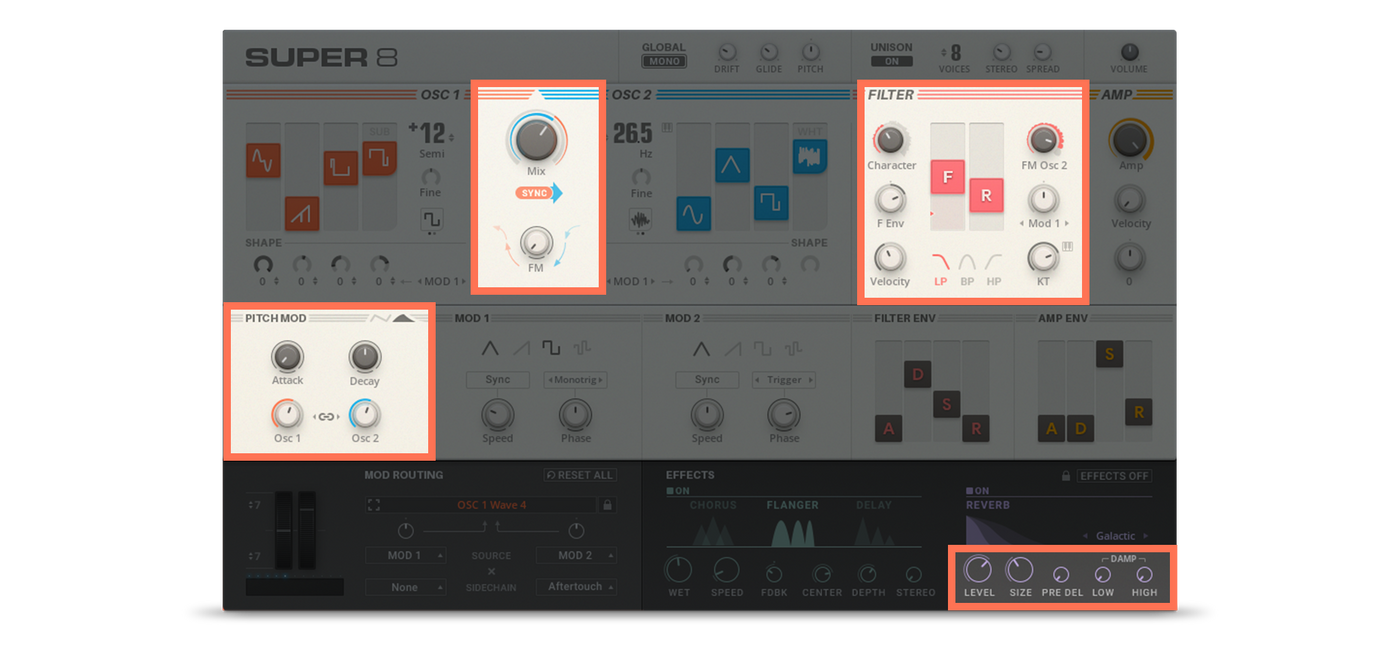Choose MOD 2 triangle LFO shape
Image resolution: width=1400 pixels, height=655 pixels.
[x=701, y=349]
